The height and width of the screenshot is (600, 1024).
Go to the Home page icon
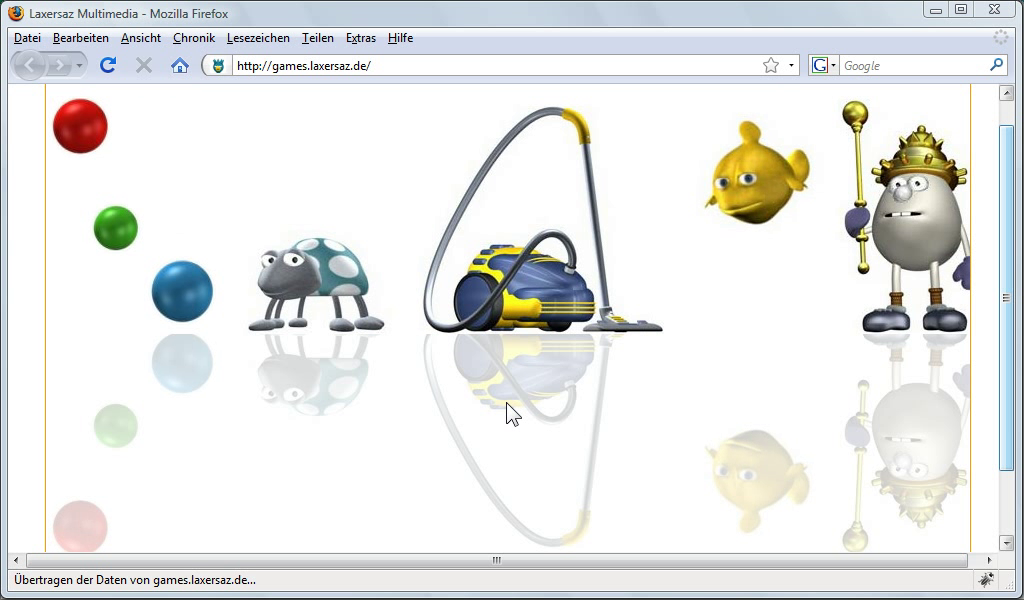pos(180,65)
